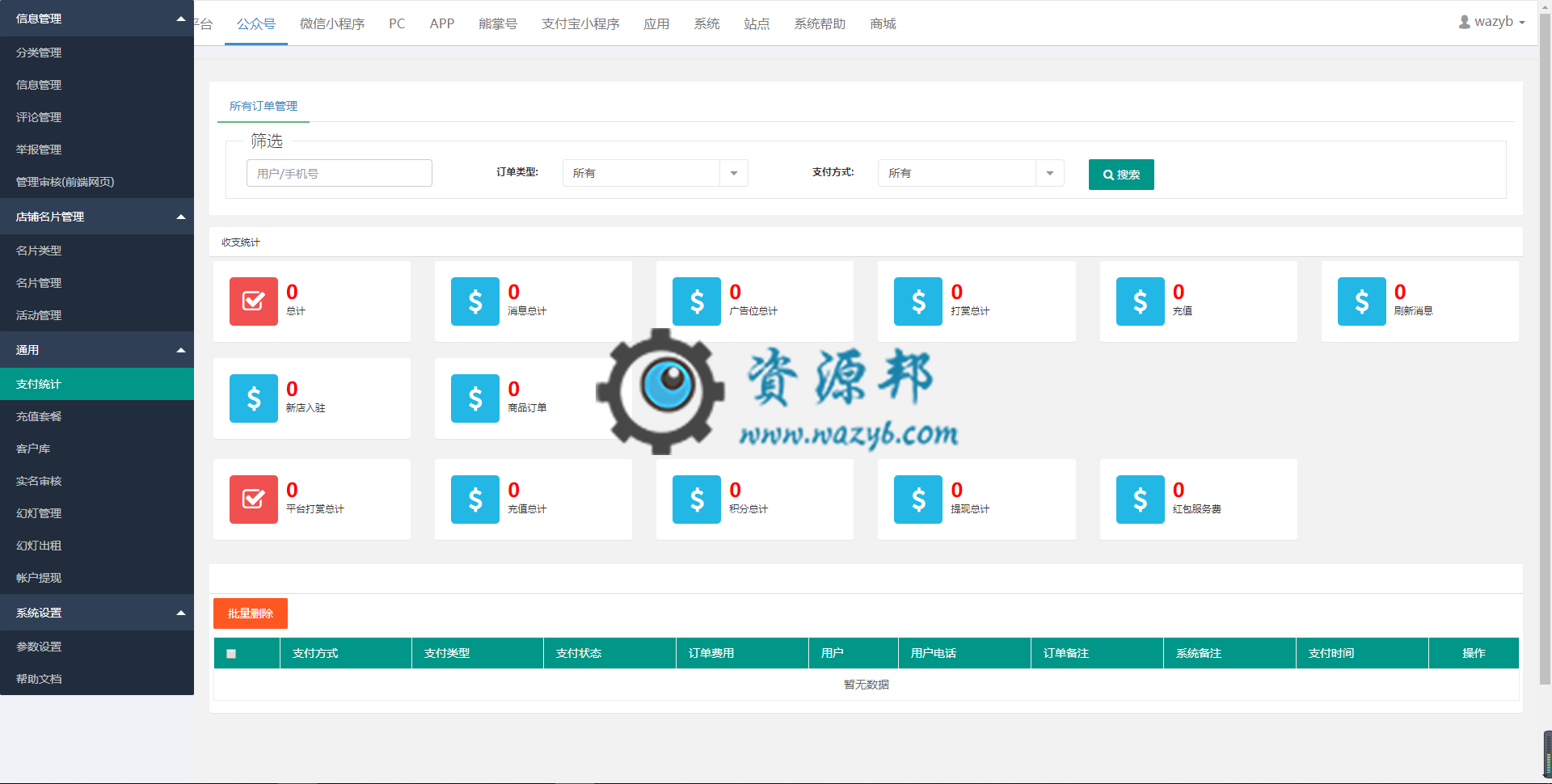Switch to the 公众号 top tab
The width and height of the screenshot is (1552, 784).
(x=256, y=23)
